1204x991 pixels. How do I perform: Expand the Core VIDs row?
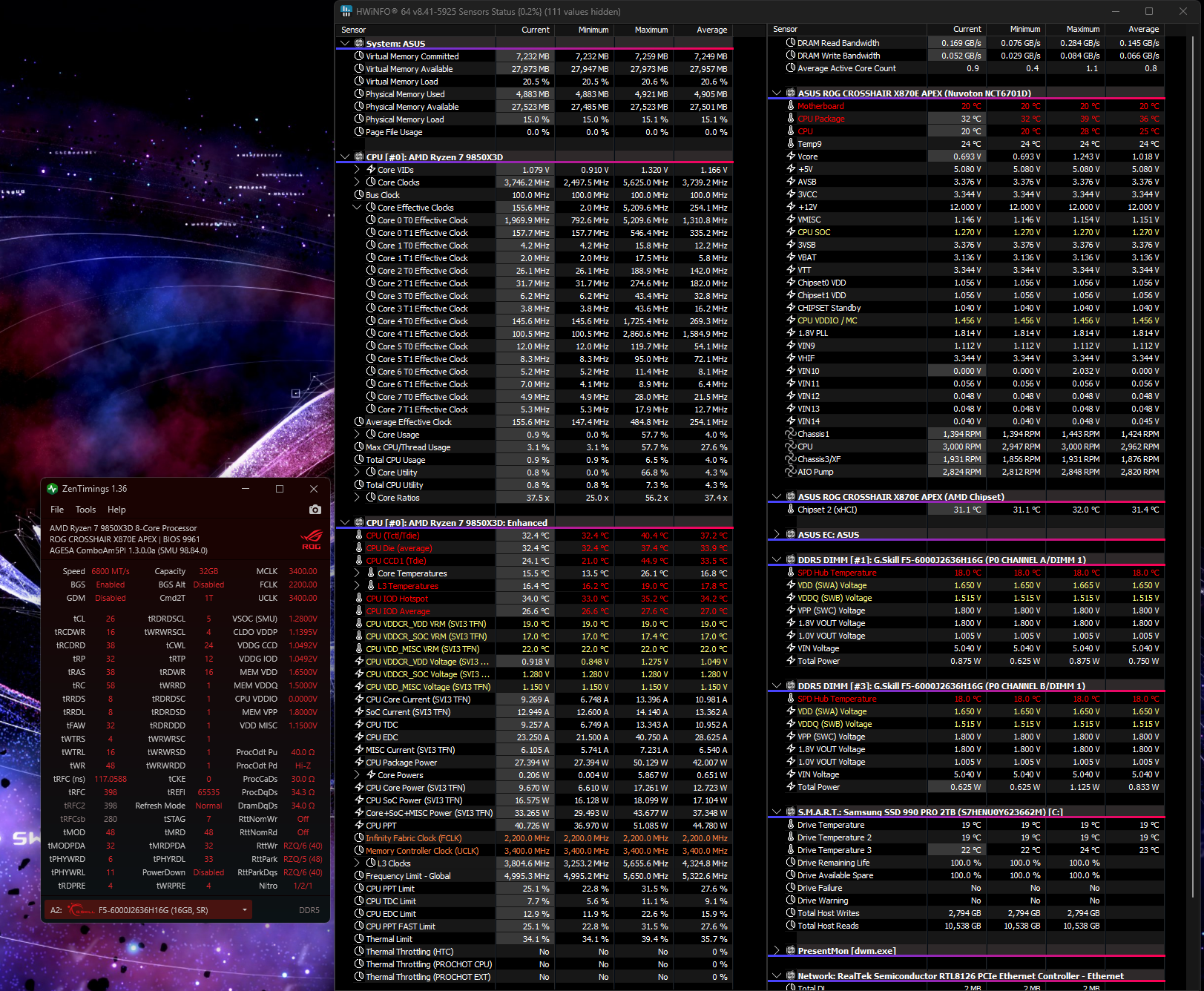tap(357, 170)
